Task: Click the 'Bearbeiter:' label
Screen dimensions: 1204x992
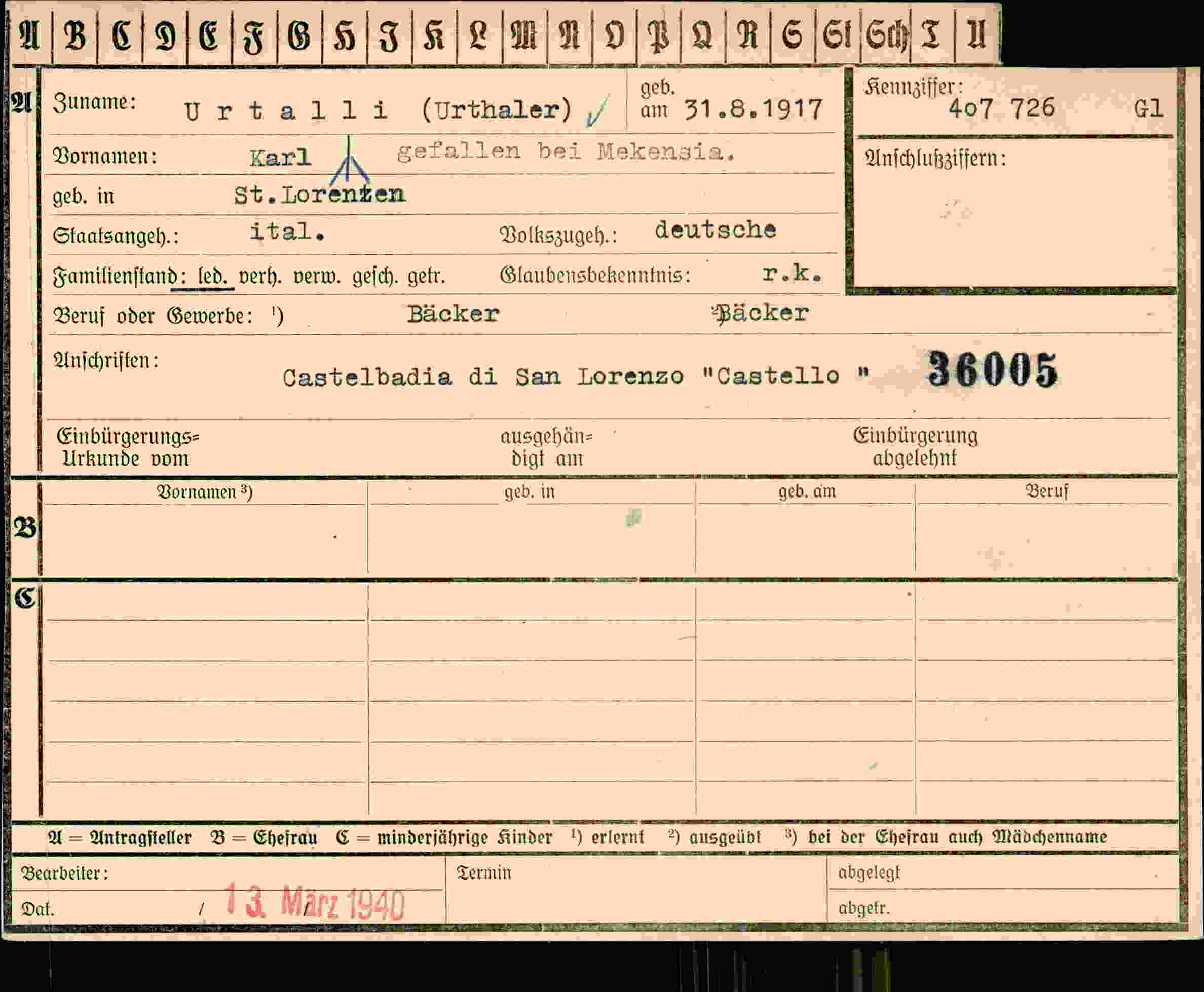Action: pyautogui.click(x=64, y=873)
